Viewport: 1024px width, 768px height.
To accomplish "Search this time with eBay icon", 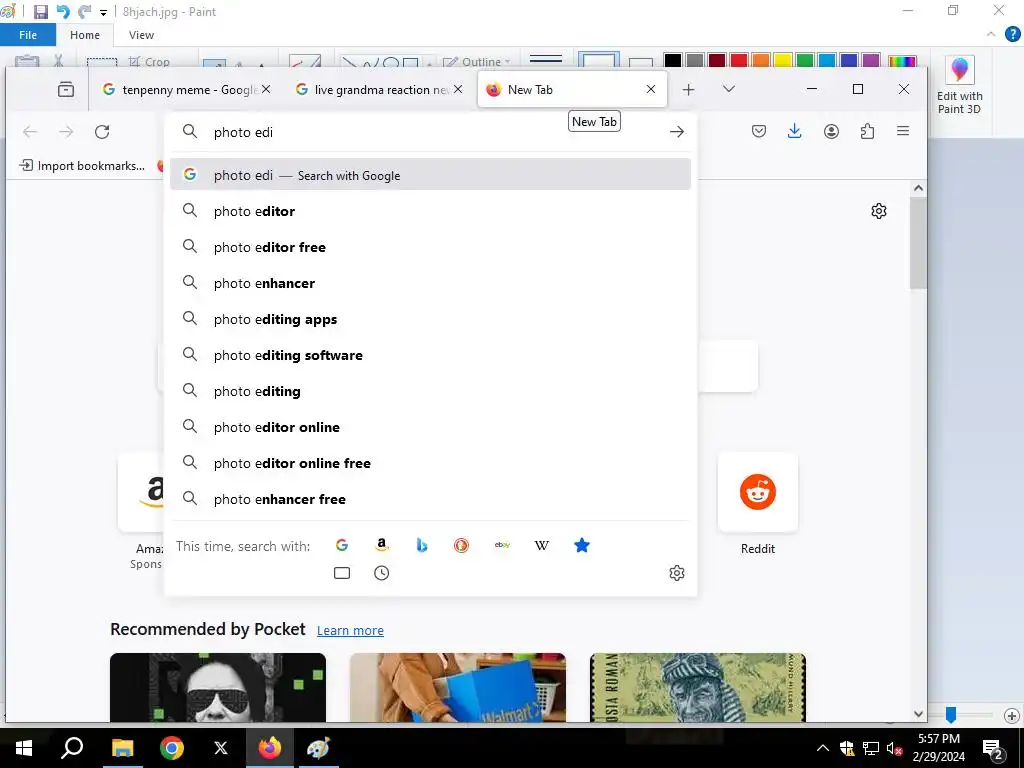I will click(502, 545).
